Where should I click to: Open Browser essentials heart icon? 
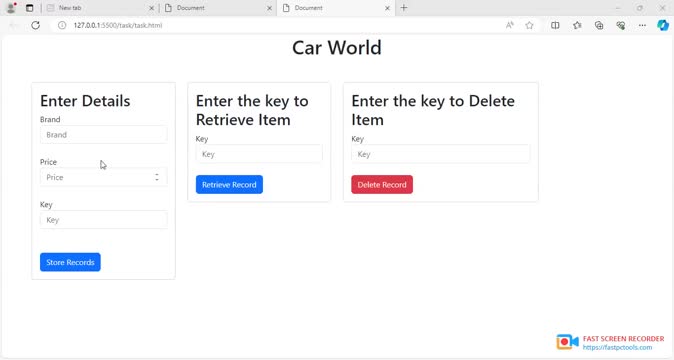620,25
